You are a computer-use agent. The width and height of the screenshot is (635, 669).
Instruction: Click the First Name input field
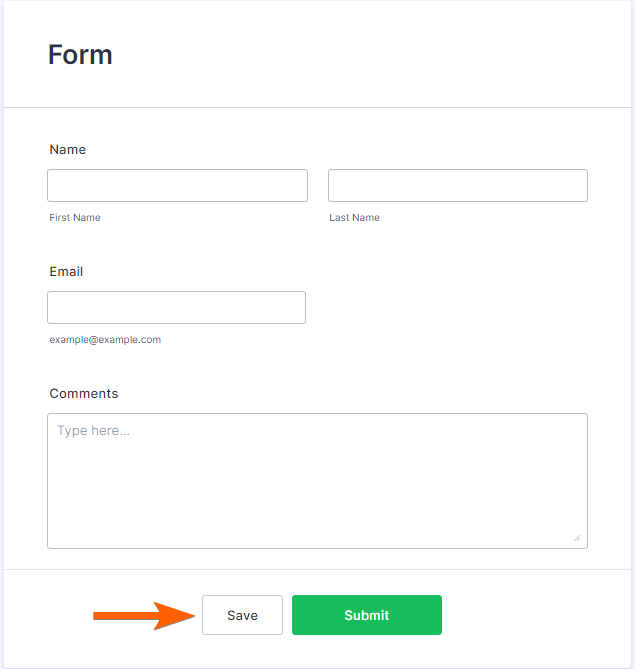coord(177,186)
